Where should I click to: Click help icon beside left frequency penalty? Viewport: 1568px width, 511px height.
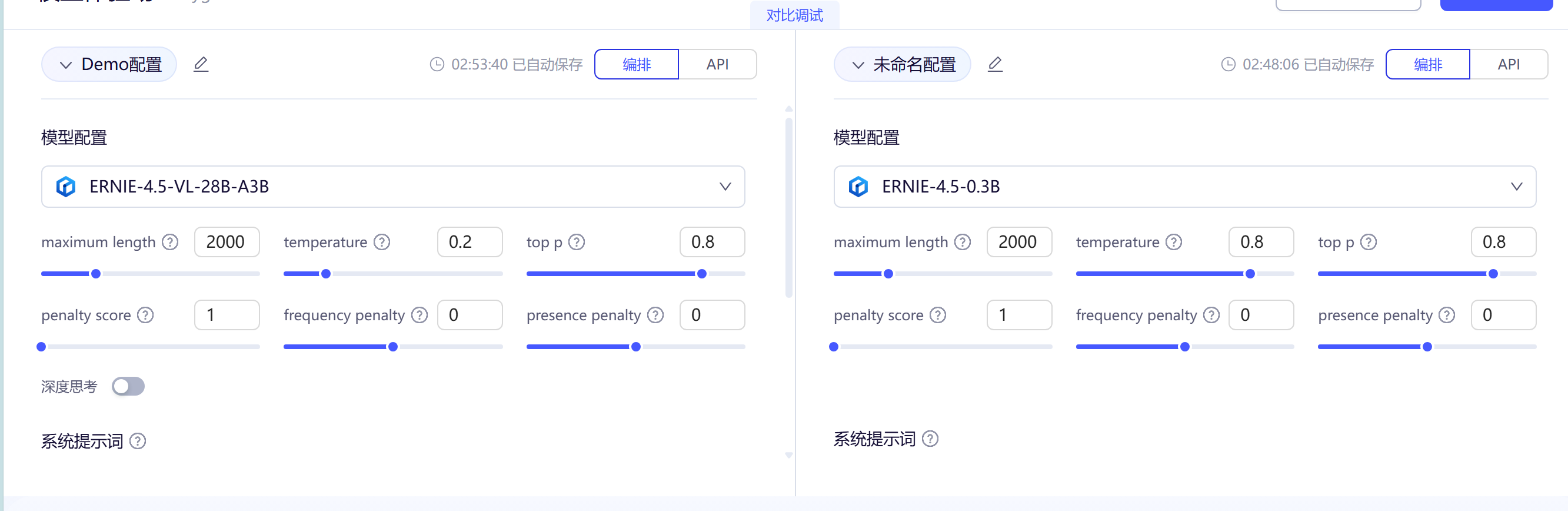(x=420, y=316)
